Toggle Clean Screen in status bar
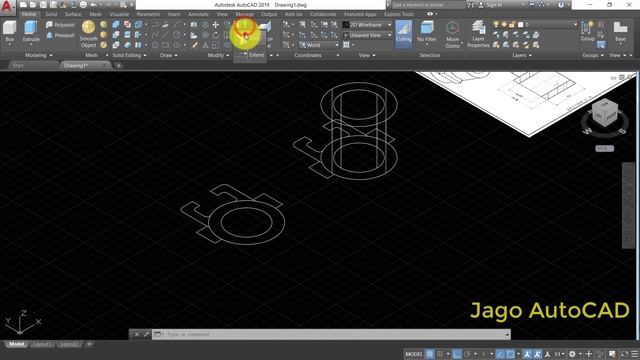This screenshot has height=360, width=640. (x=624, y=354)
